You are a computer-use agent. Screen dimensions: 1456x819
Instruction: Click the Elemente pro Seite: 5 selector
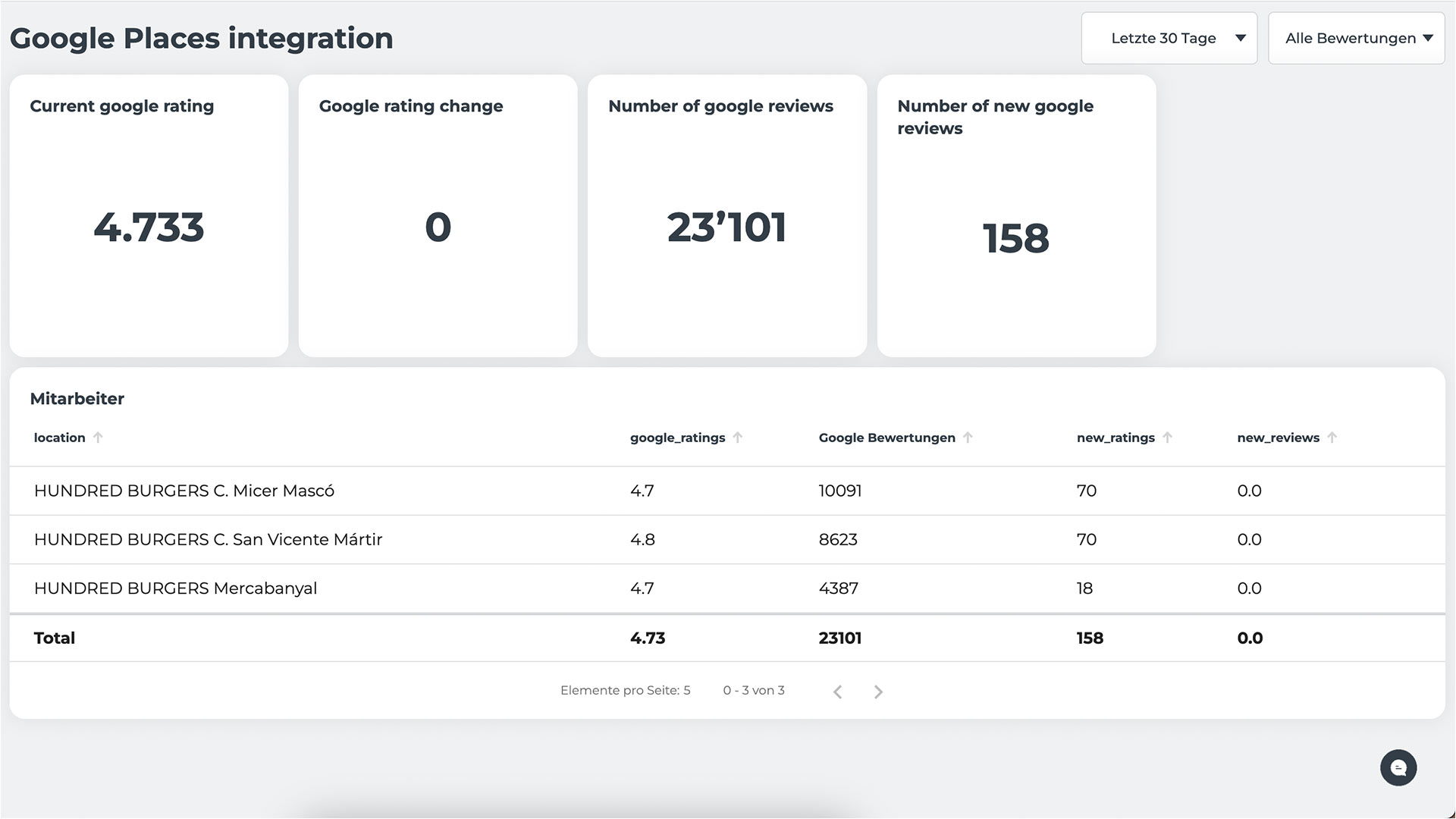click(x=625, y=690)
